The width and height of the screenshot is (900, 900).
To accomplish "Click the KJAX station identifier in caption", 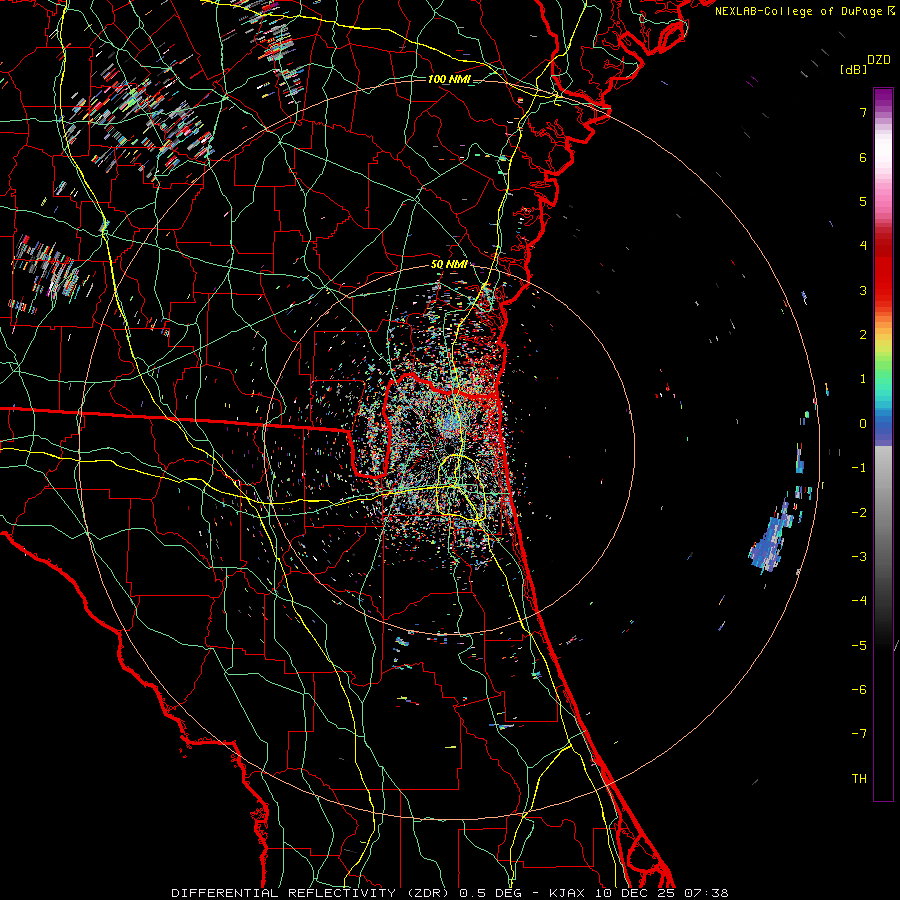I will (x=567, y=893).
